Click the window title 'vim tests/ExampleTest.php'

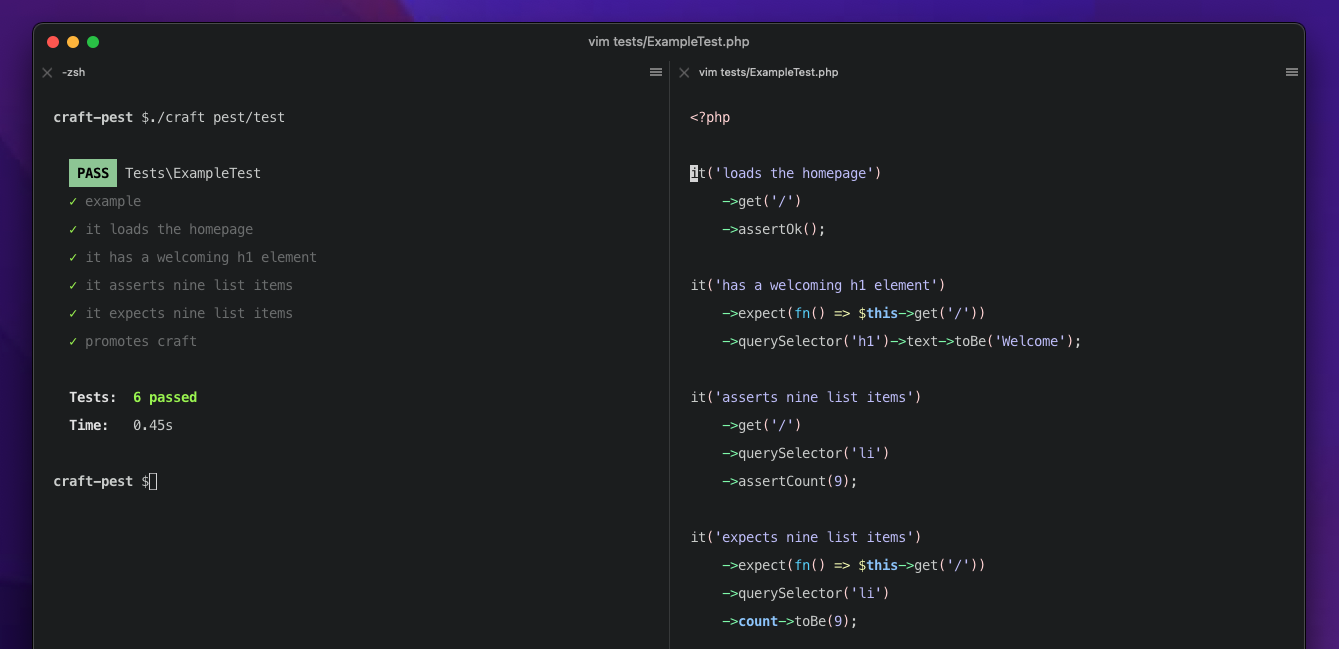tap(669, 41)
